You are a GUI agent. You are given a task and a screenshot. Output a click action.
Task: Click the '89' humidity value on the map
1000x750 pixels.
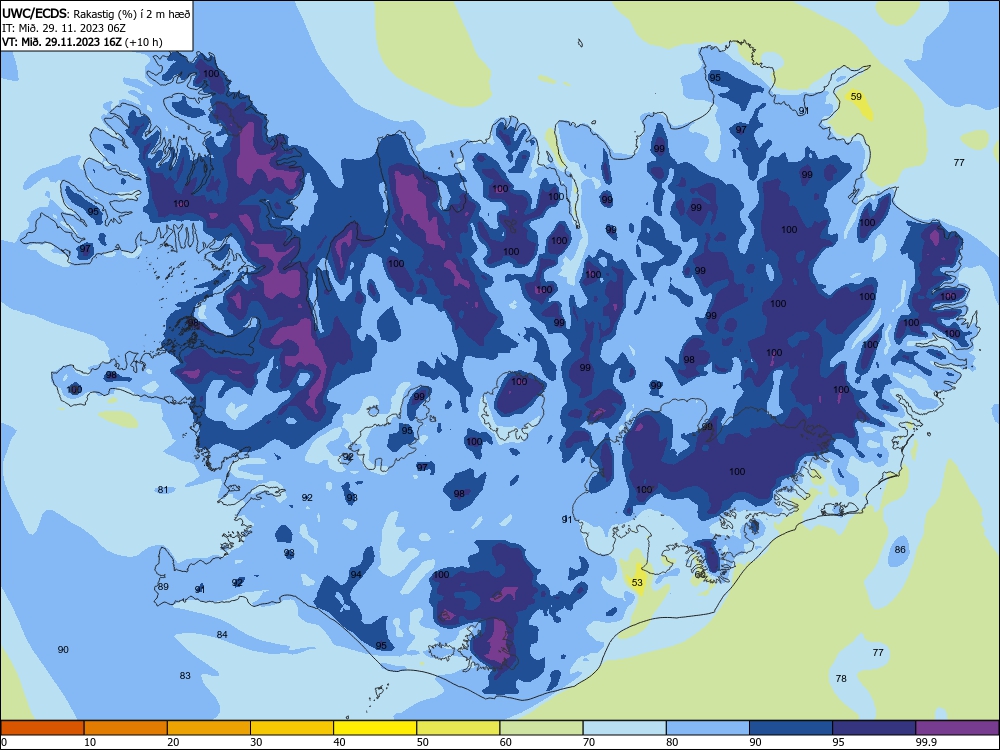pos(163,587)
